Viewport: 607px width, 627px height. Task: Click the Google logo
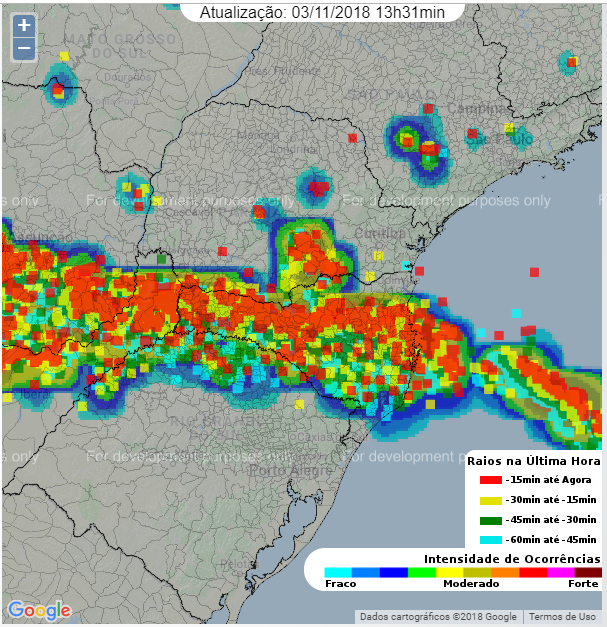click(39, 609)
